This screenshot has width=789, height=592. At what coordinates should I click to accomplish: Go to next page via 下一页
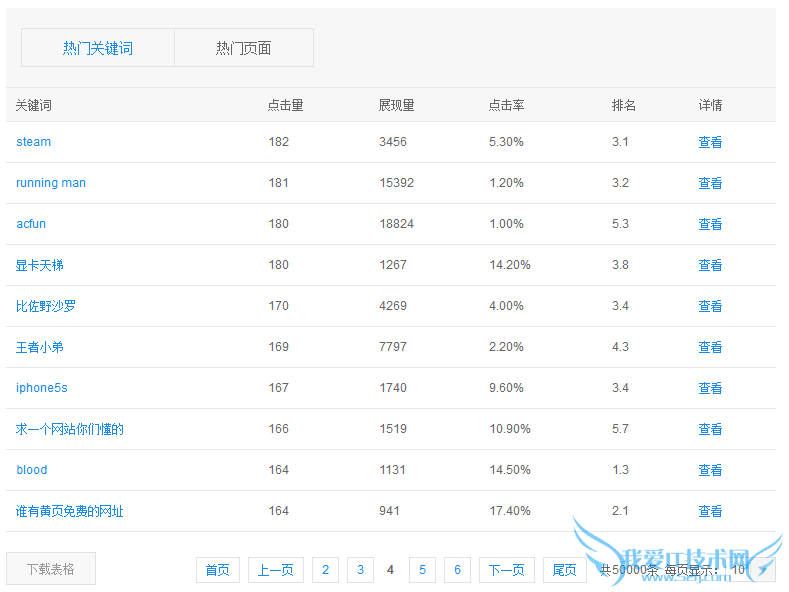[x=507, y=570]
